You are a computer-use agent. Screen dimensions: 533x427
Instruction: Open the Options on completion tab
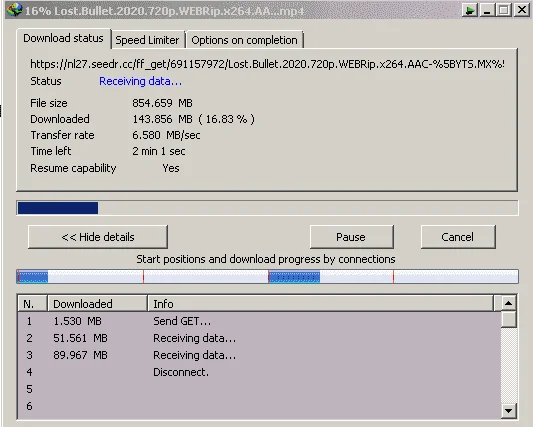click(x=244, y=40)
